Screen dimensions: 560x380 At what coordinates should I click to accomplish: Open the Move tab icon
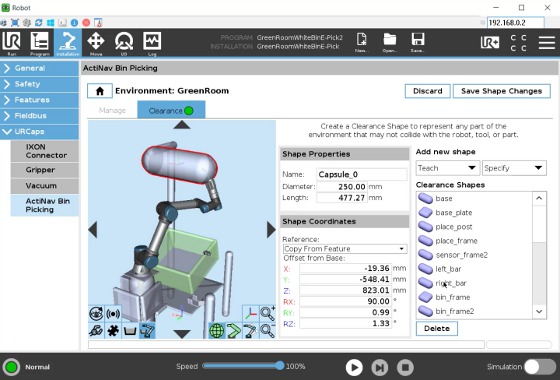[x=96, y=43]
